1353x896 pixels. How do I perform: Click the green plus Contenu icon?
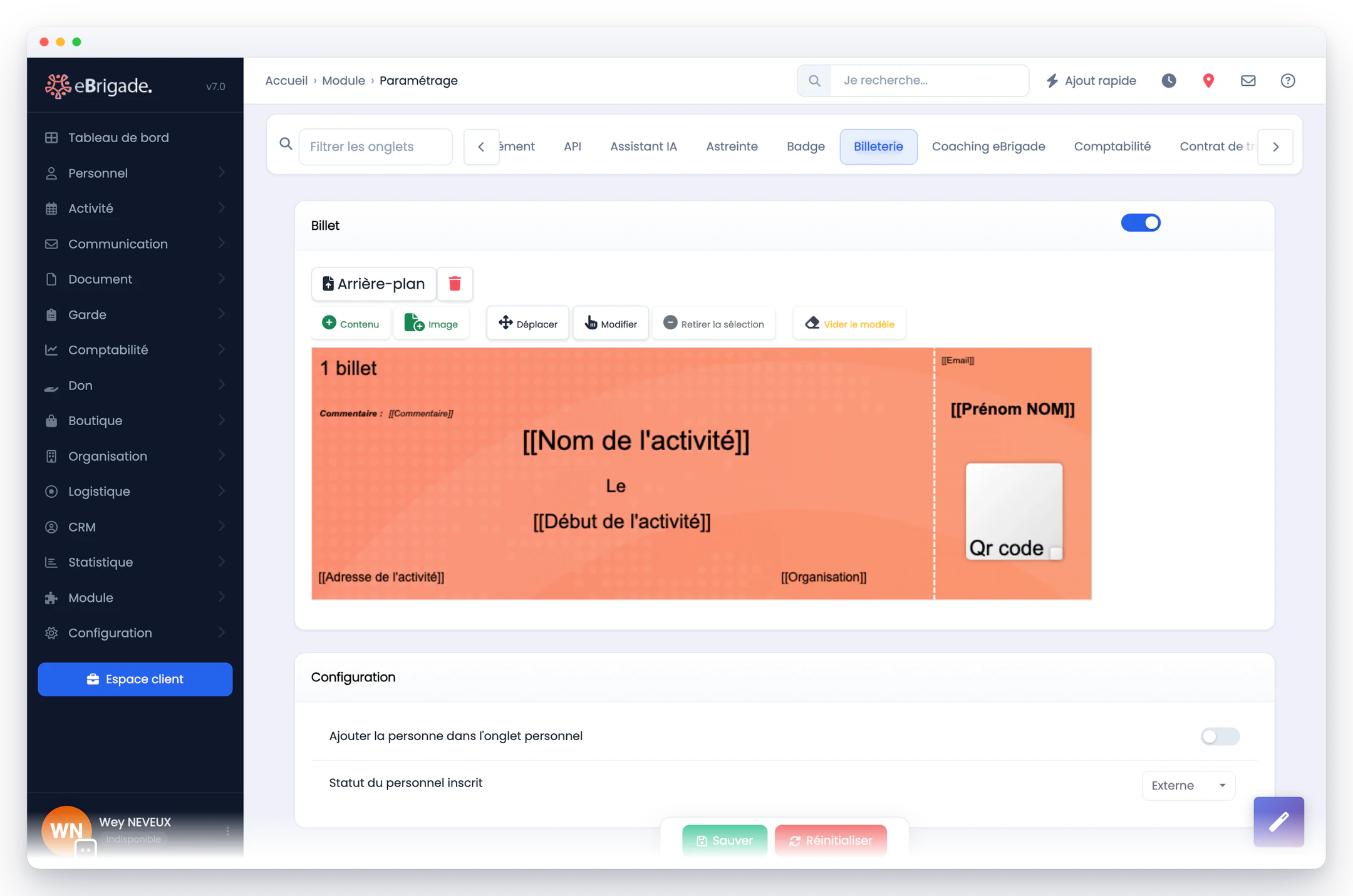(x=329, y=322)
